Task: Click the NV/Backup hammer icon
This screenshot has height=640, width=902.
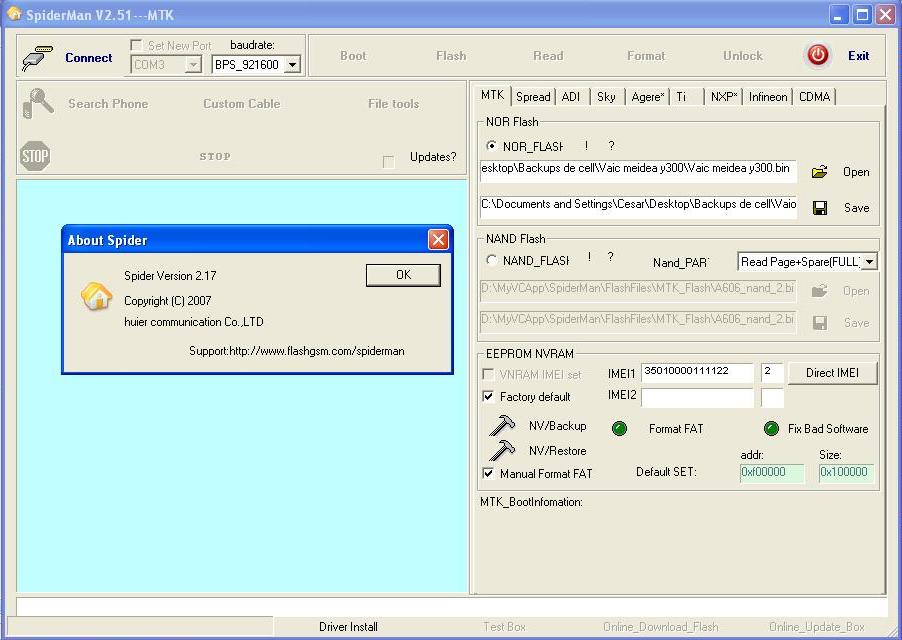Action: pyautogui.click(x=502, y=426)
